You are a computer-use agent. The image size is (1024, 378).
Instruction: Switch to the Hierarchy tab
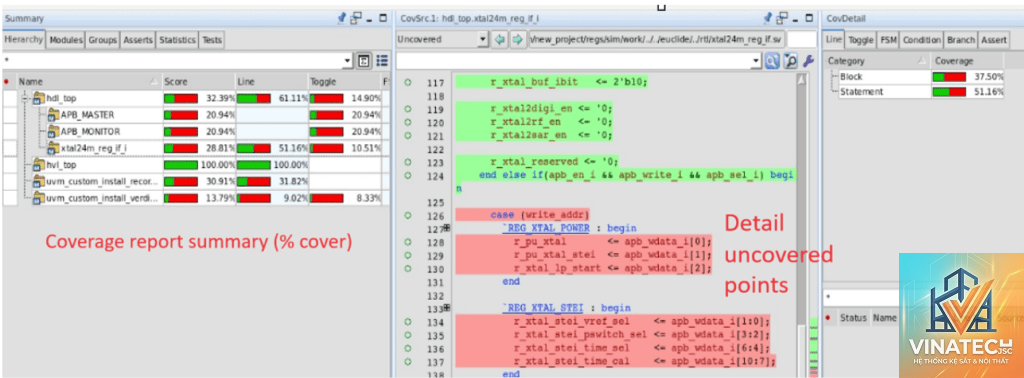pos(24,40)
